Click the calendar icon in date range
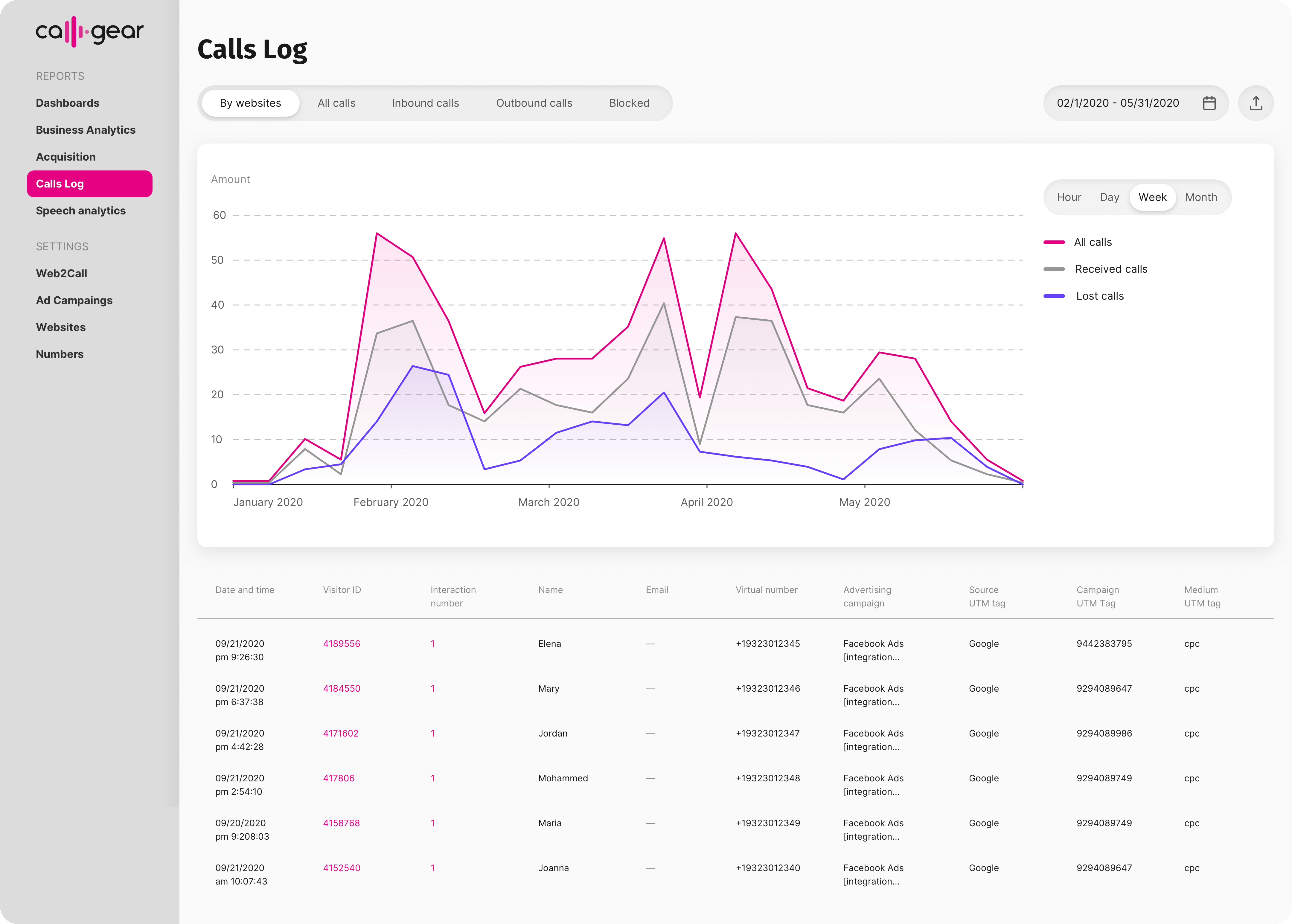1292x924 pixels. tap(1209, 103)
